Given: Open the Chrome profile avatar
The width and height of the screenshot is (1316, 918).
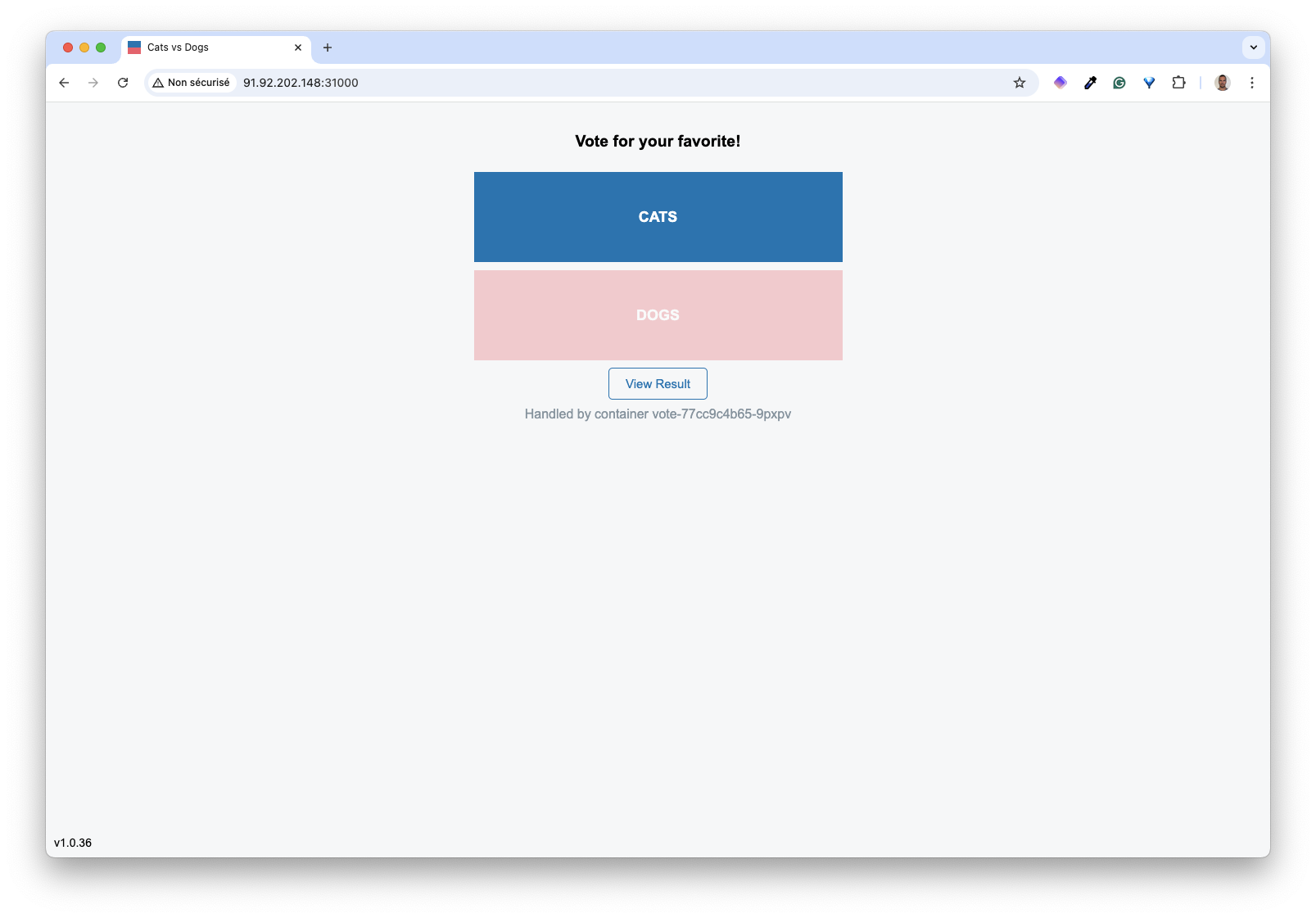Looking at the screenshot, I should tap(1222, 83).
